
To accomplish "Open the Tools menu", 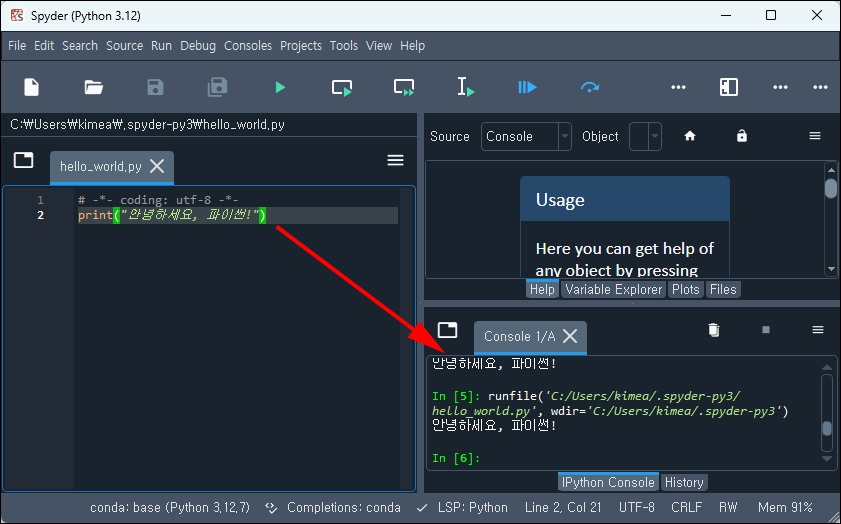I will (344, 46).
